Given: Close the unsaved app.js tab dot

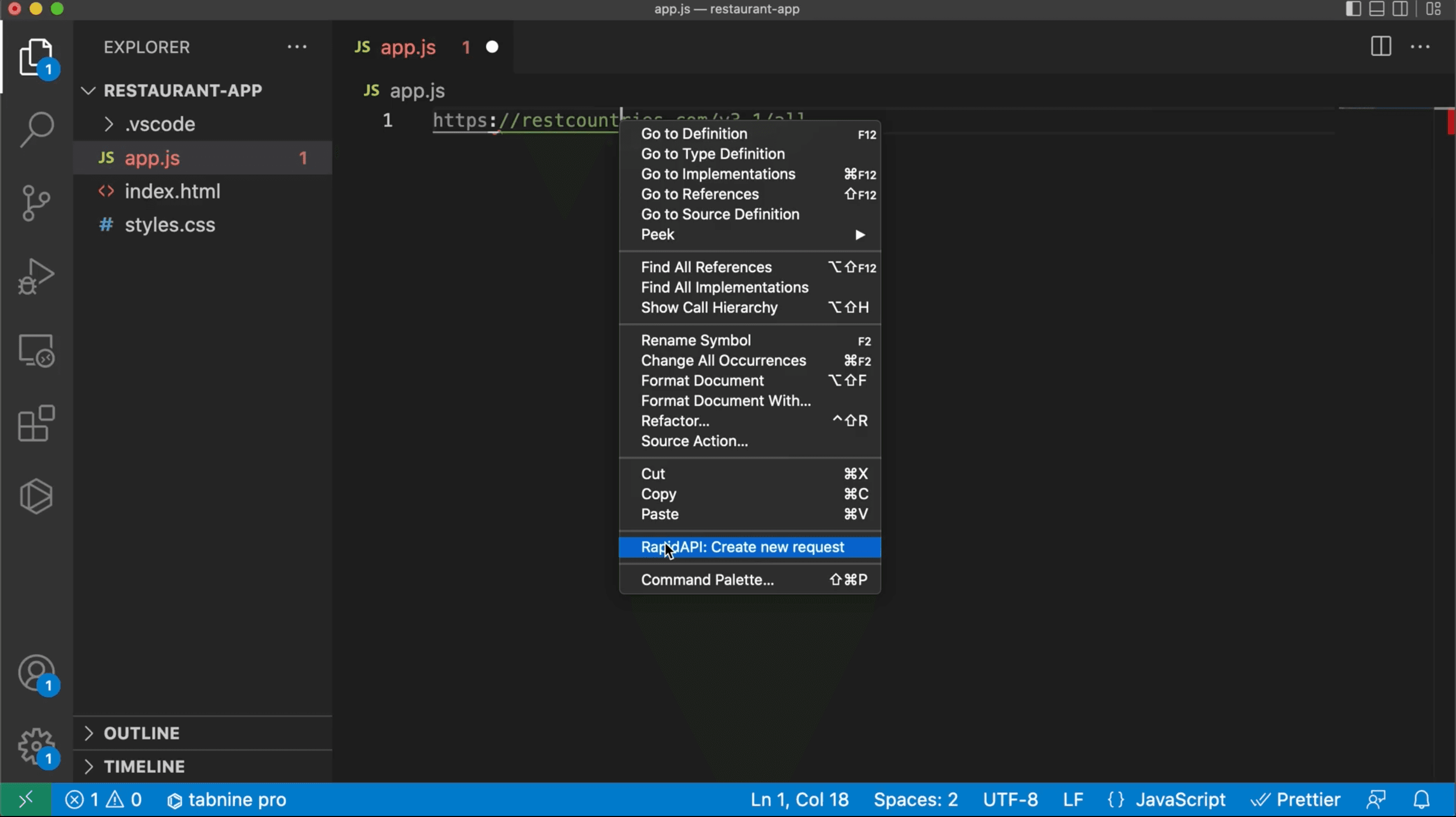Looking at the screenshot, I should pos(492,47).
